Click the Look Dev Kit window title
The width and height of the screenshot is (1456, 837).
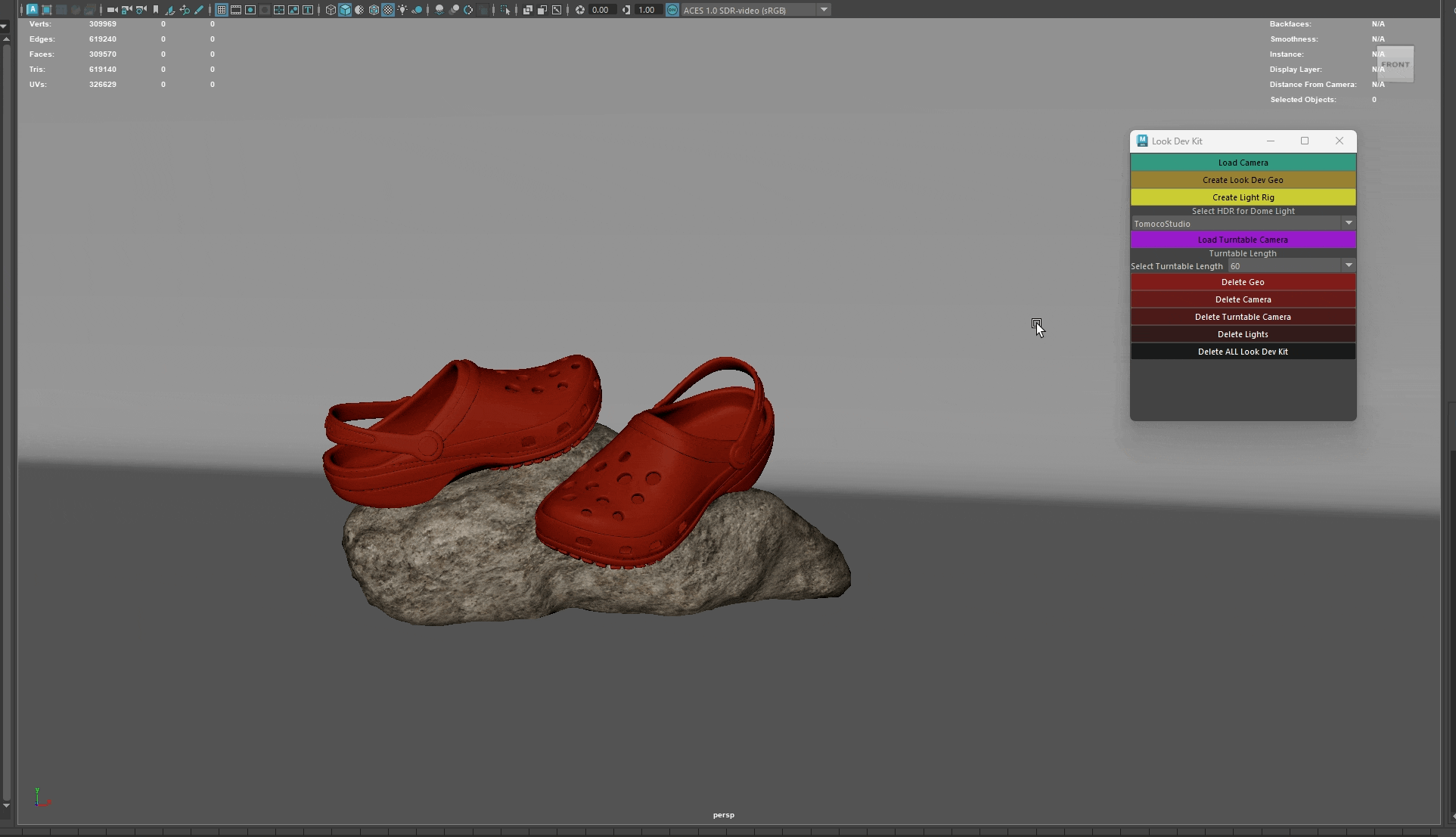[1177, 141]
